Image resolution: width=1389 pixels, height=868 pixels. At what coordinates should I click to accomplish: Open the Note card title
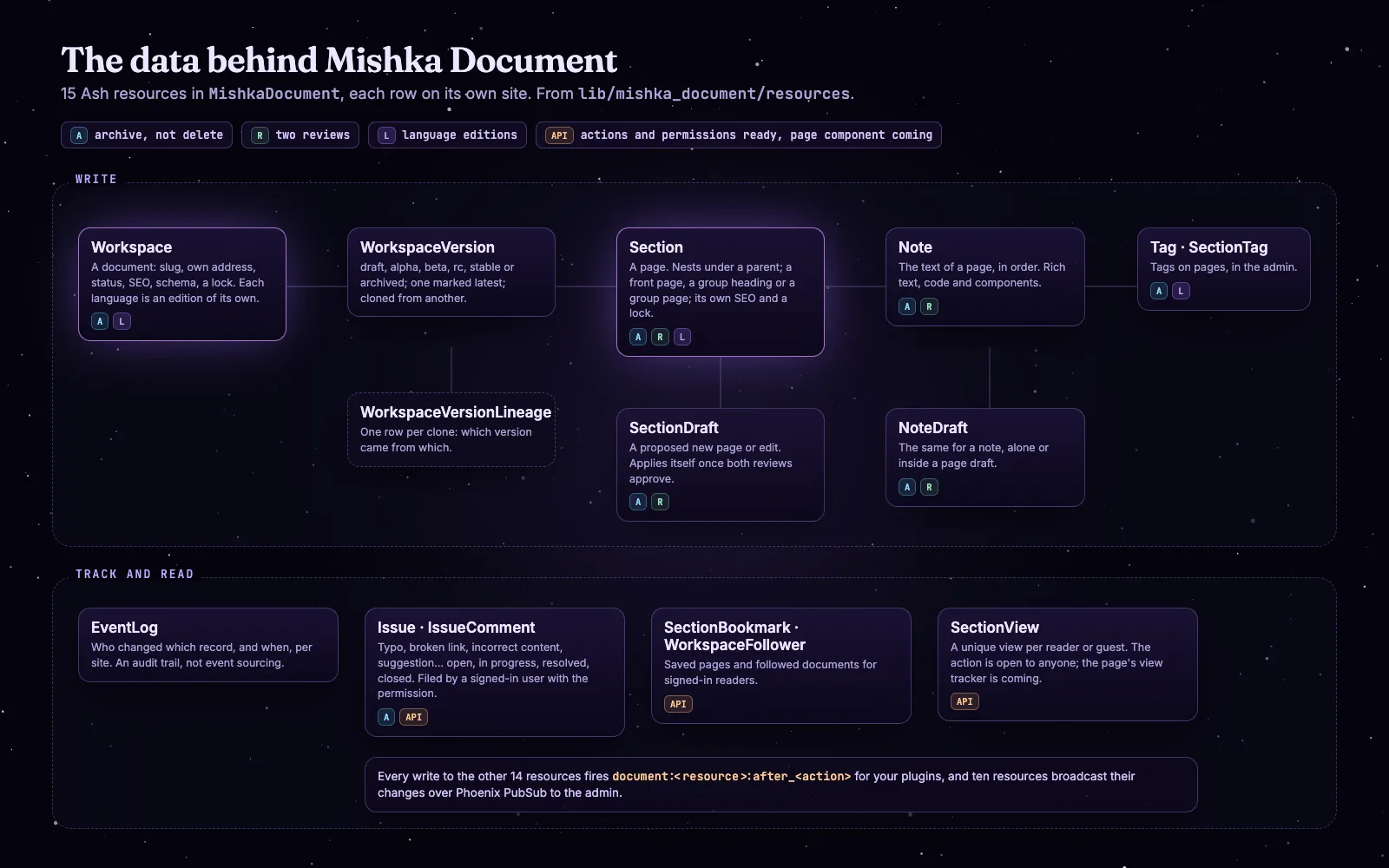tap(915, 247)
